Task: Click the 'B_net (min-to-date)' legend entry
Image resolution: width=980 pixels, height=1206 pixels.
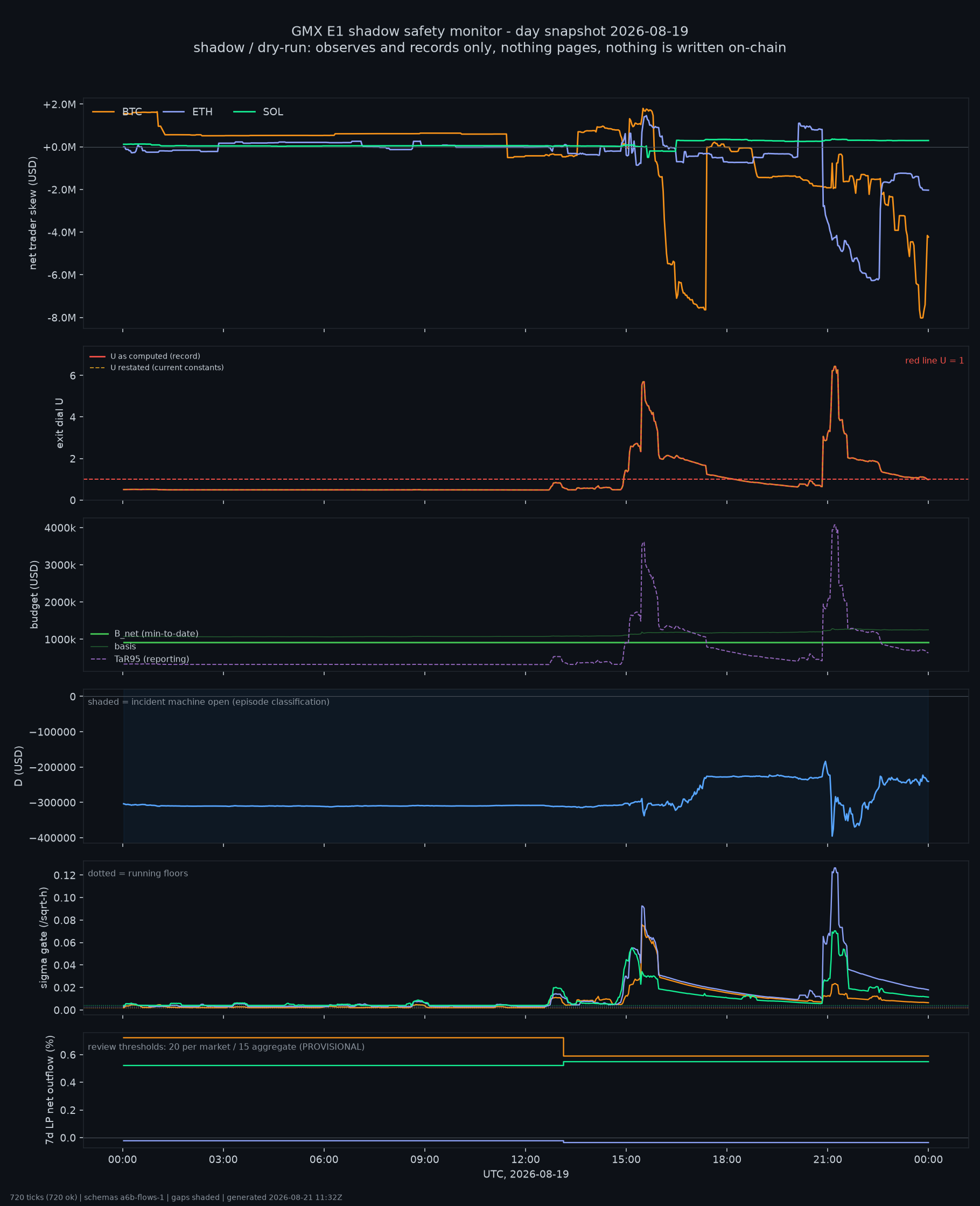Action: pyautogui.click(x=144, y=634)
